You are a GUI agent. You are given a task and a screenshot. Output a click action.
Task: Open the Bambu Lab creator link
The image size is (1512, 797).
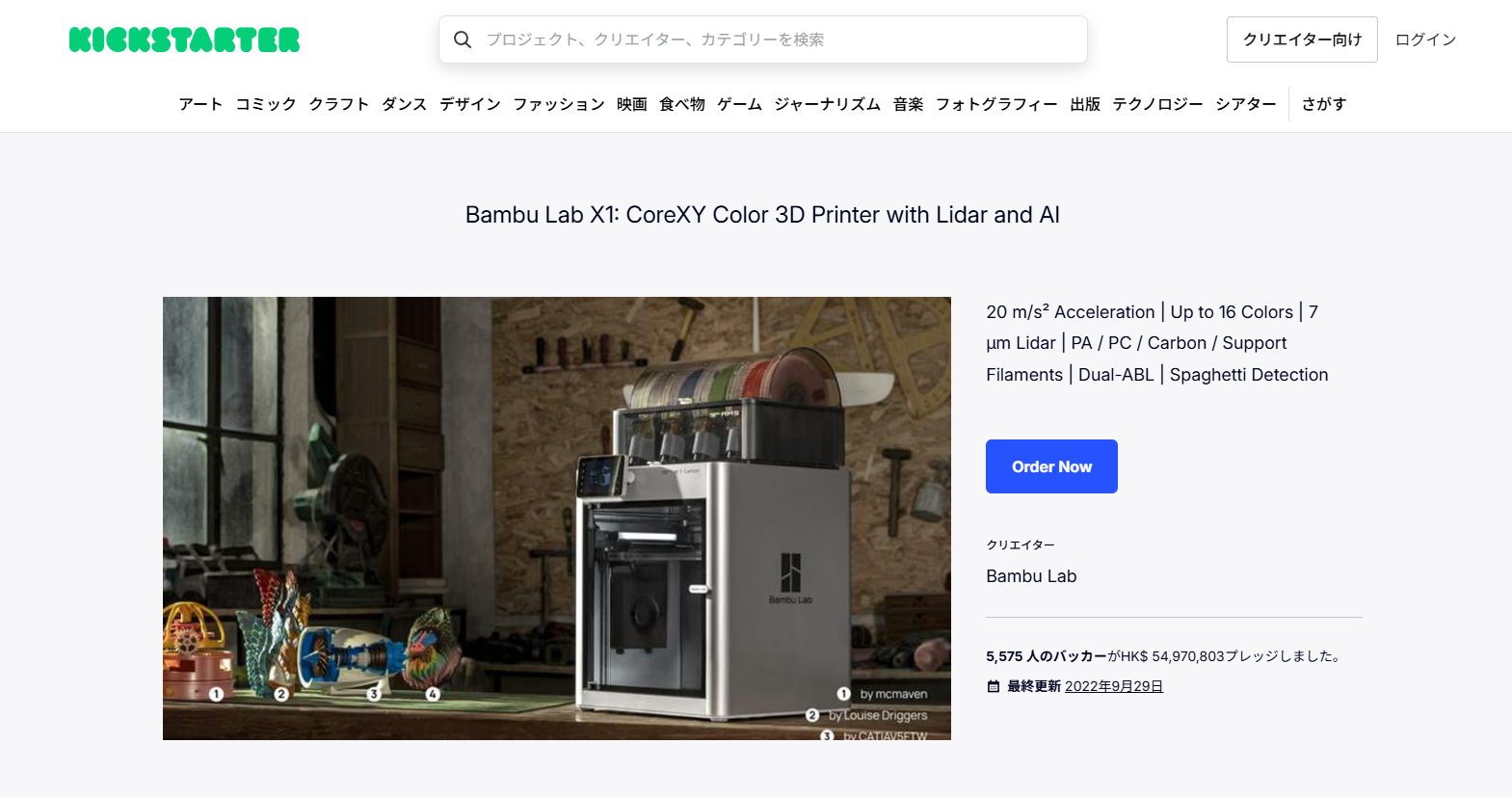(1031, 576)
